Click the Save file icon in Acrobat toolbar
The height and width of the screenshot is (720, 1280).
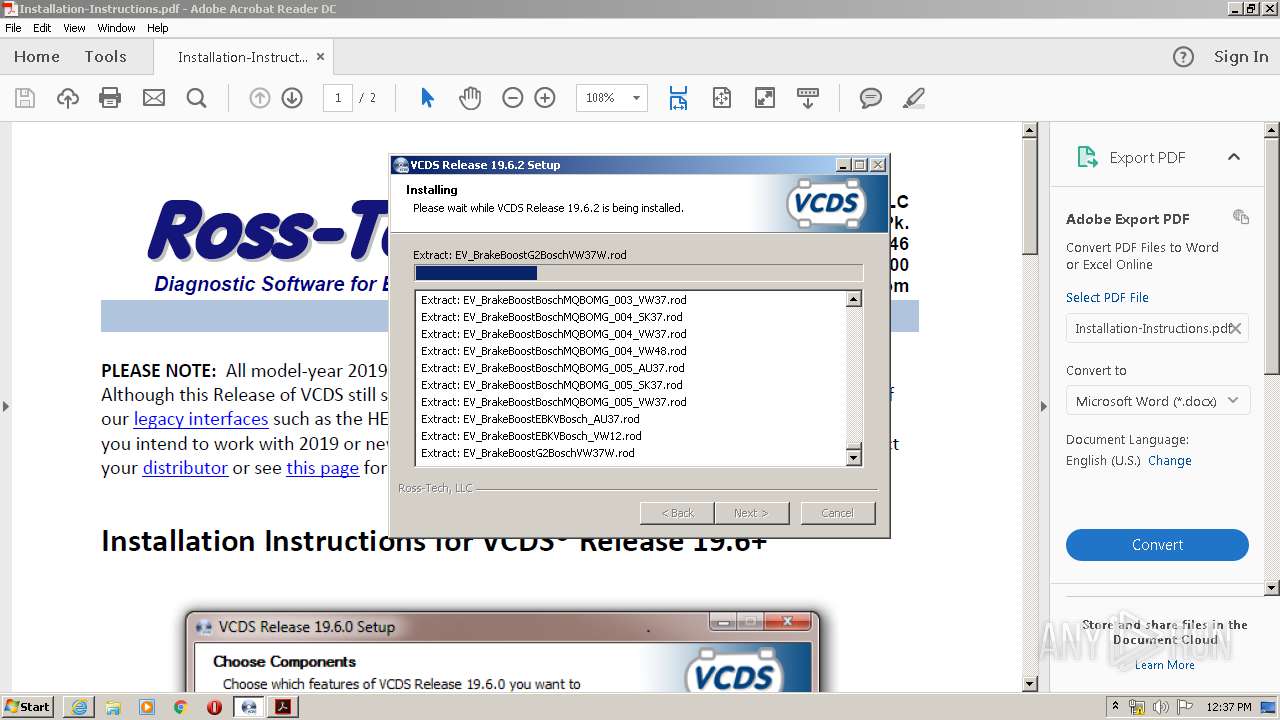(25, 98)
